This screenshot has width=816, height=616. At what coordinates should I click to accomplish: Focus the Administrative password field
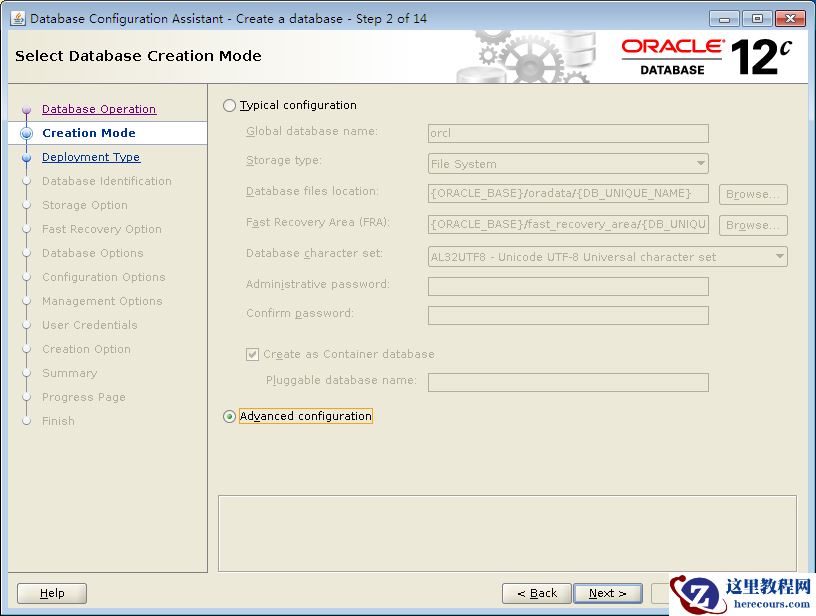click(568, 286)
